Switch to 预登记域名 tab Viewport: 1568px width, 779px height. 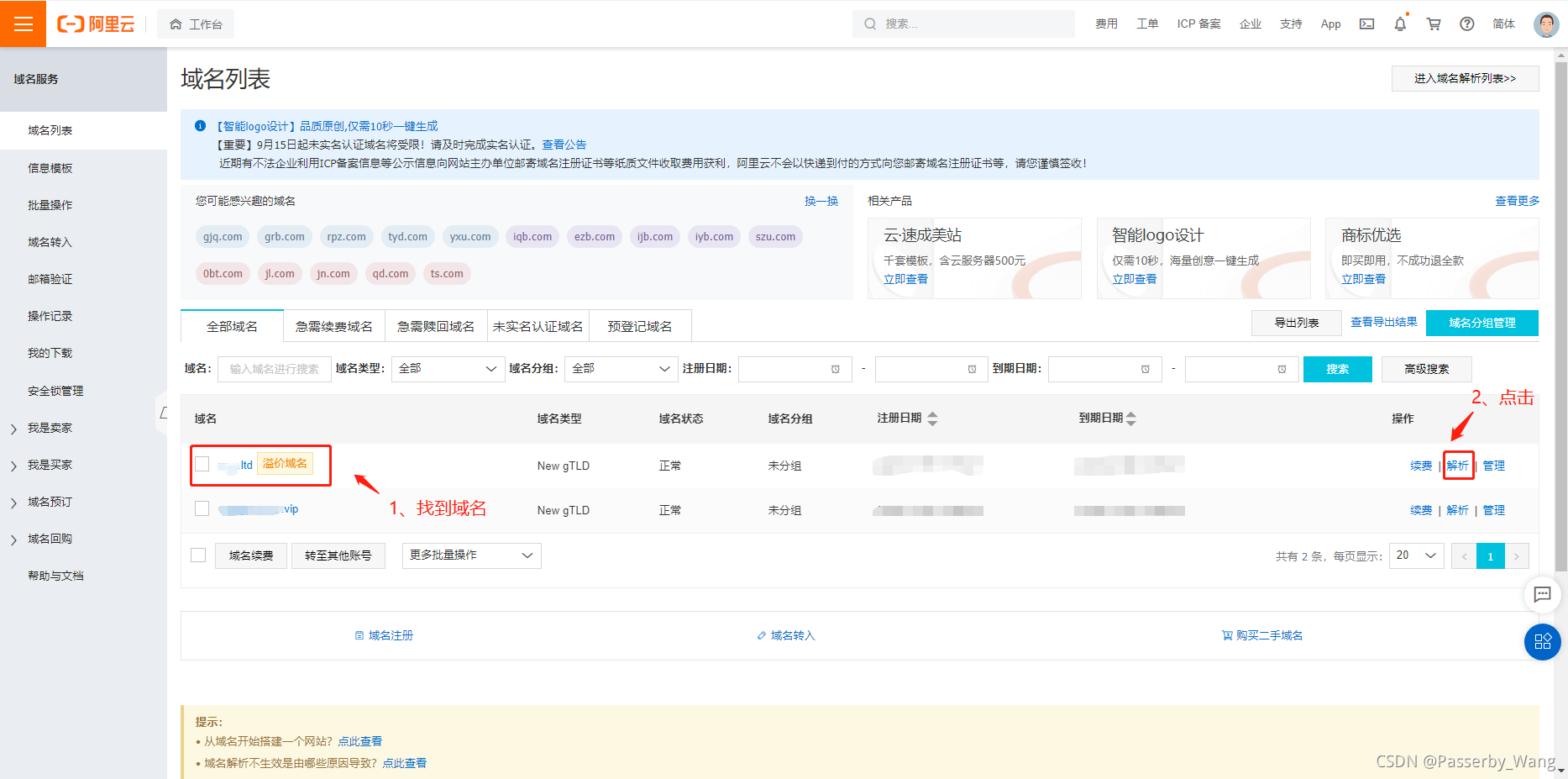pyautogui.click(x=640, y=326)
